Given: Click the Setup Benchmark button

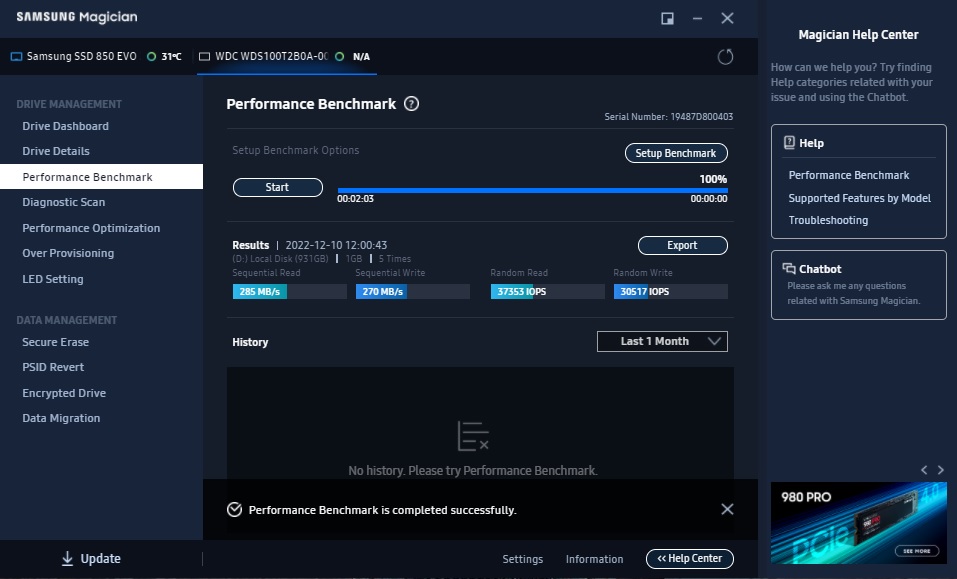Looking at the screenshot, I should click(676, 153).
